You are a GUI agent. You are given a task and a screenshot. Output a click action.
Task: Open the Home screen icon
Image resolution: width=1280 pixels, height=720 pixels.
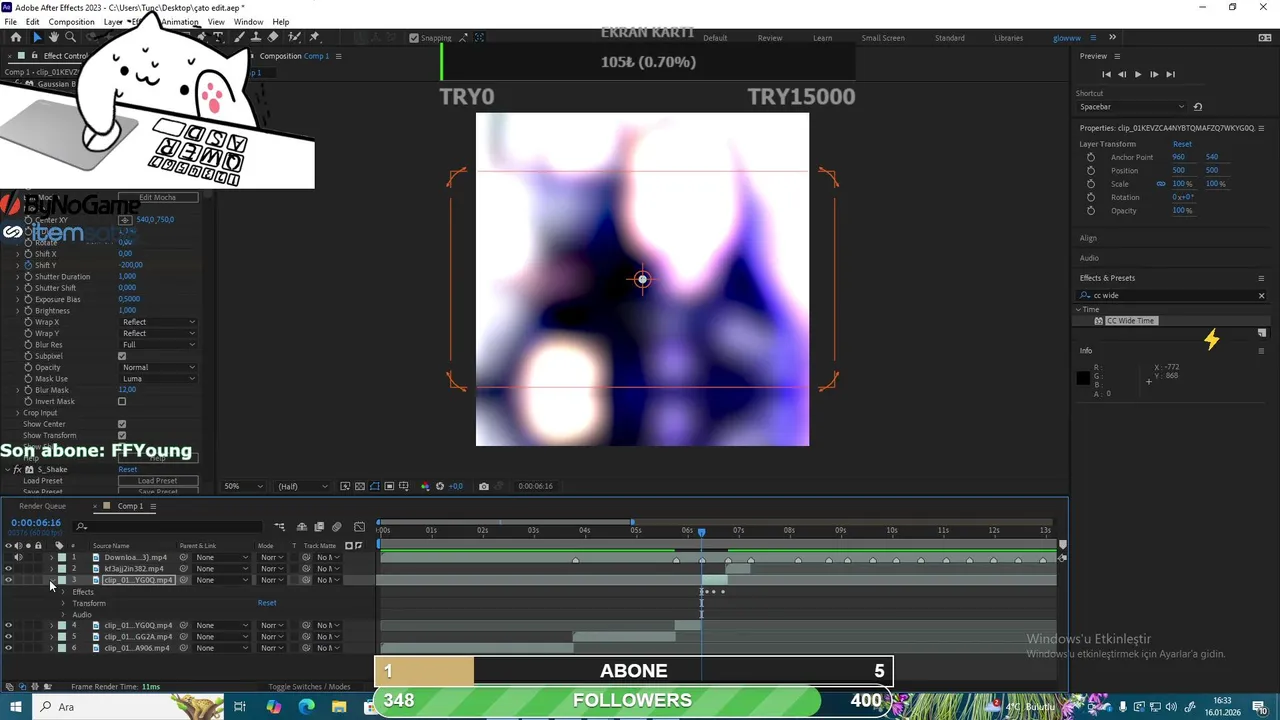click(x=15, y=37)
